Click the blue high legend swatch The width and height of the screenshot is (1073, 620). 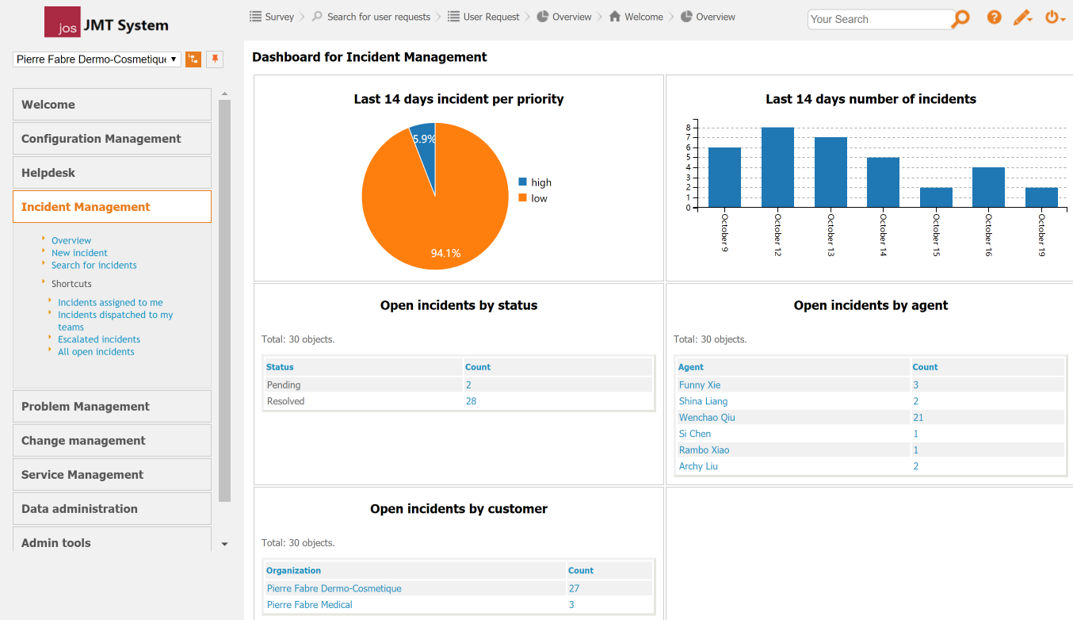click(523, 182)
